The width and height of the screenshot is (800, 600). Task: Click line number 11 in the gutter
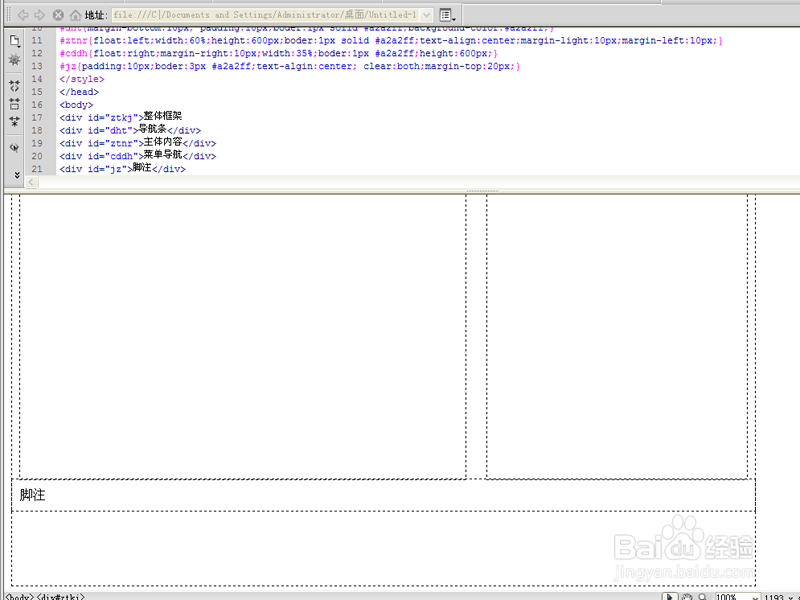click(x=37, y=40)
